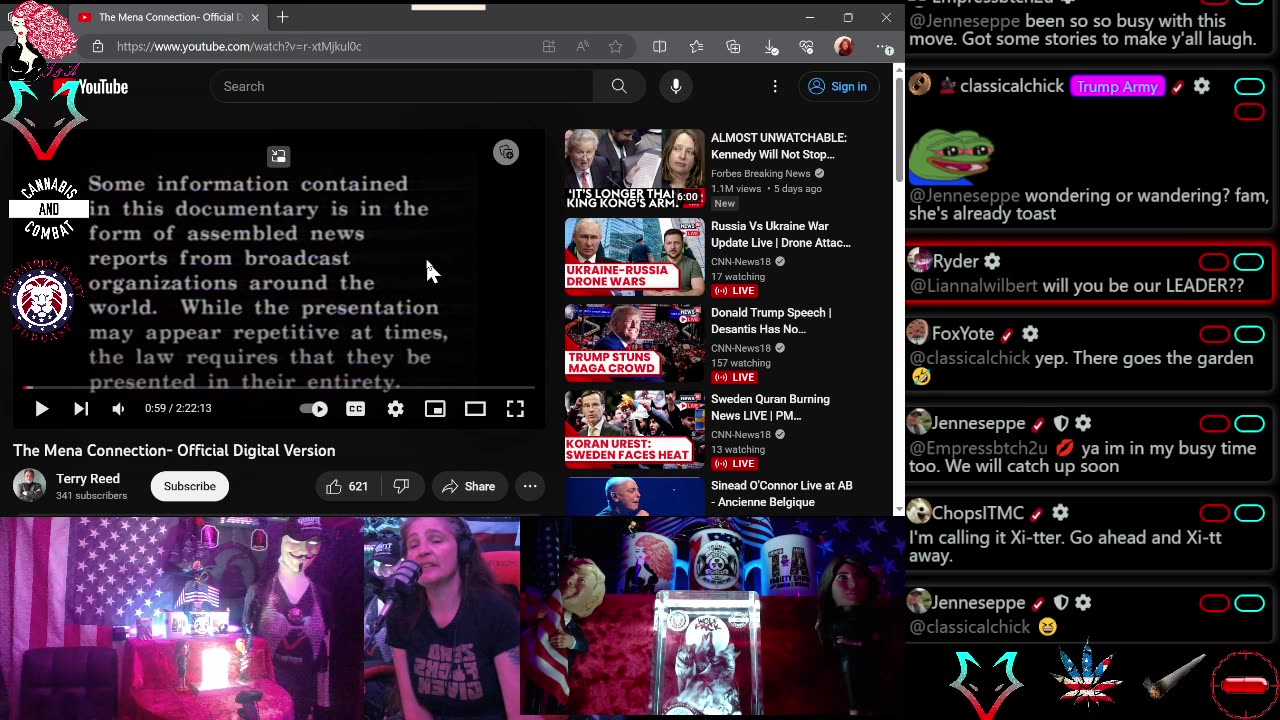This screenshot has height=720, width=1280.
Task: Like the video with 621 likes
Action: coord(347,486)
